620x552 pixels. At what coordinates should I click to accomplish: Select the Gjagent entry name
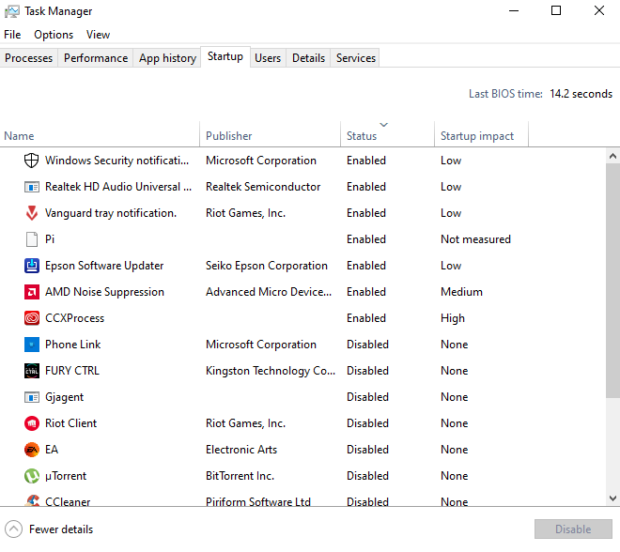tap(64, 397)
